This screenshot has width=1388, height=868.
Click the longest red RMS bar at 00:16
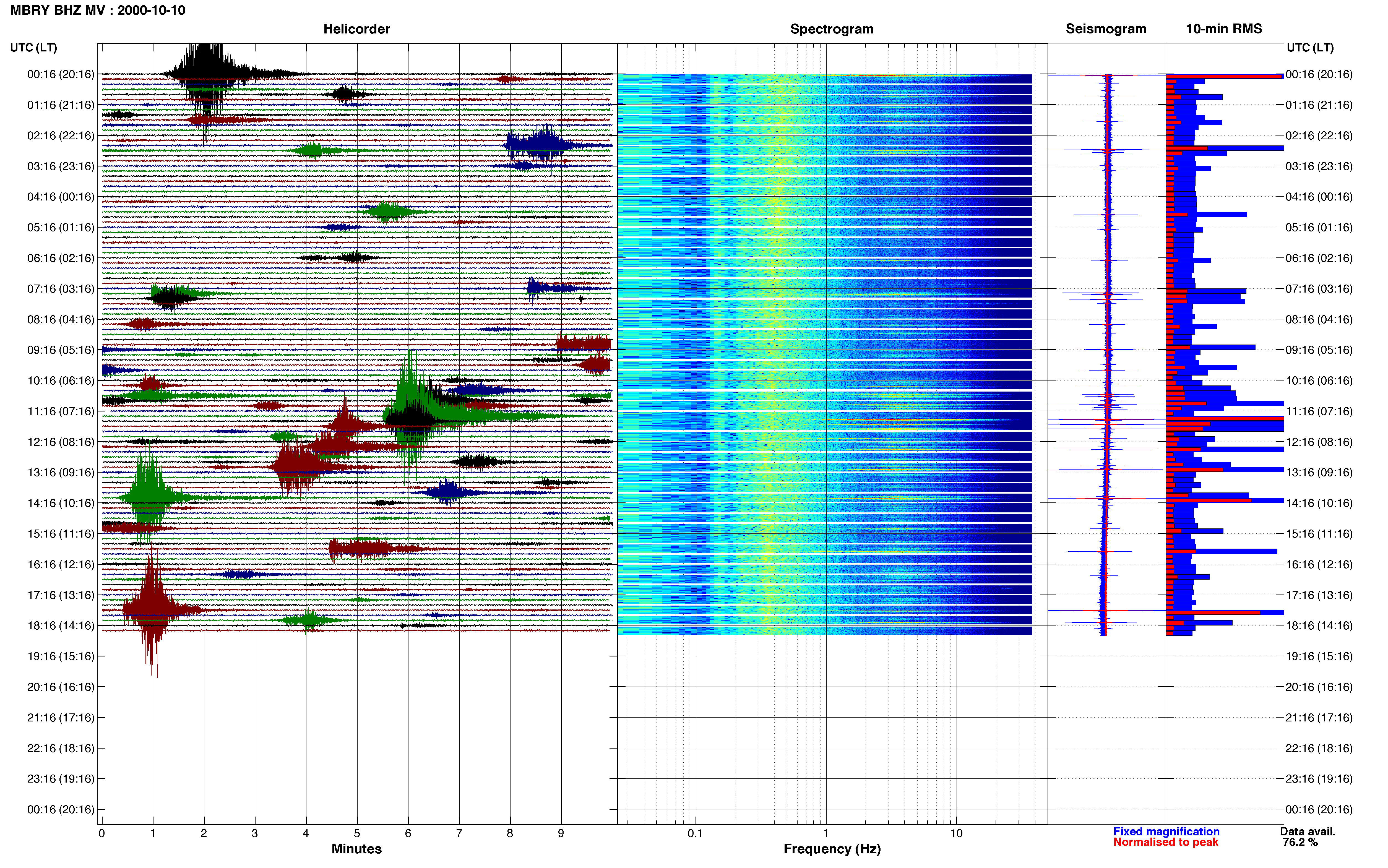1224,76
